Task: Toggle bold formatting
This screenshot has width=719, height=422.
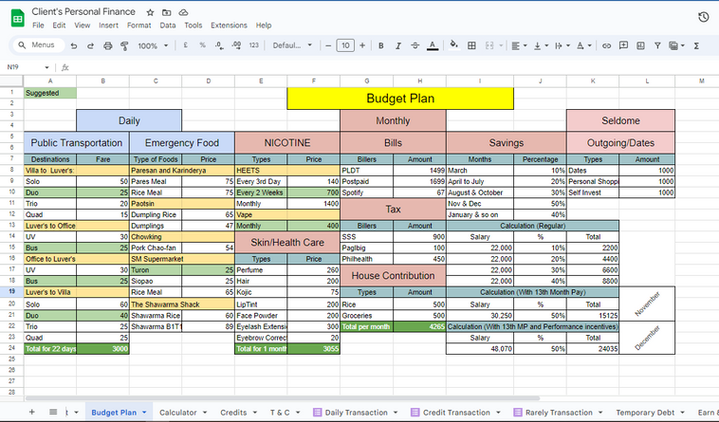Action: (381, 45)
